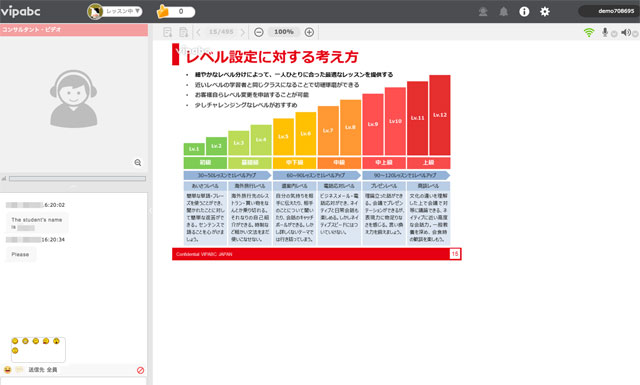Open the 送信先: 全員 recipient selector
This screenshot has width=640, height=385.
click(43, 370)
